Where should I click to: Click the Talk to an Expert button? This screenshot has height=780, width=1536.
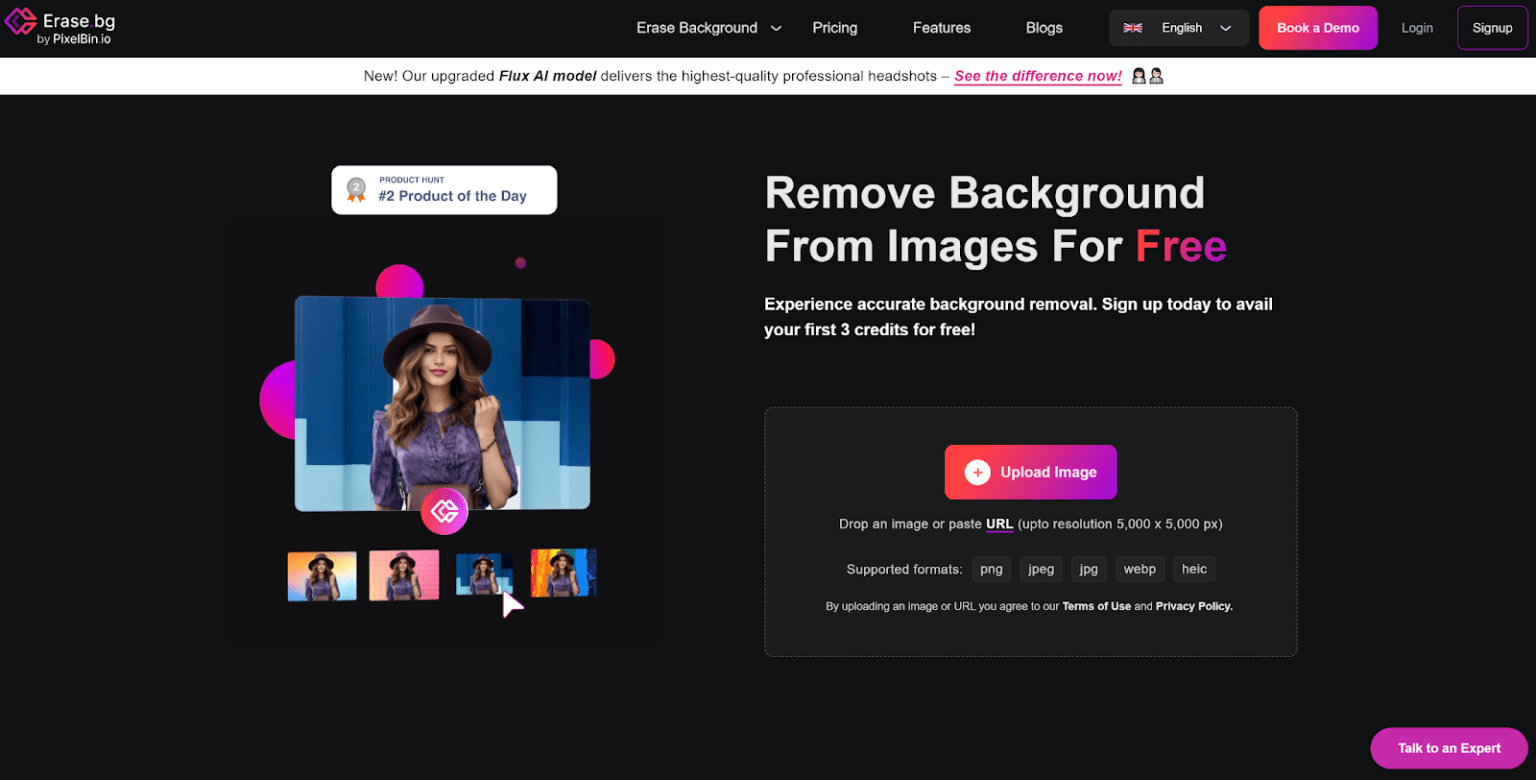click(1447, 748)
